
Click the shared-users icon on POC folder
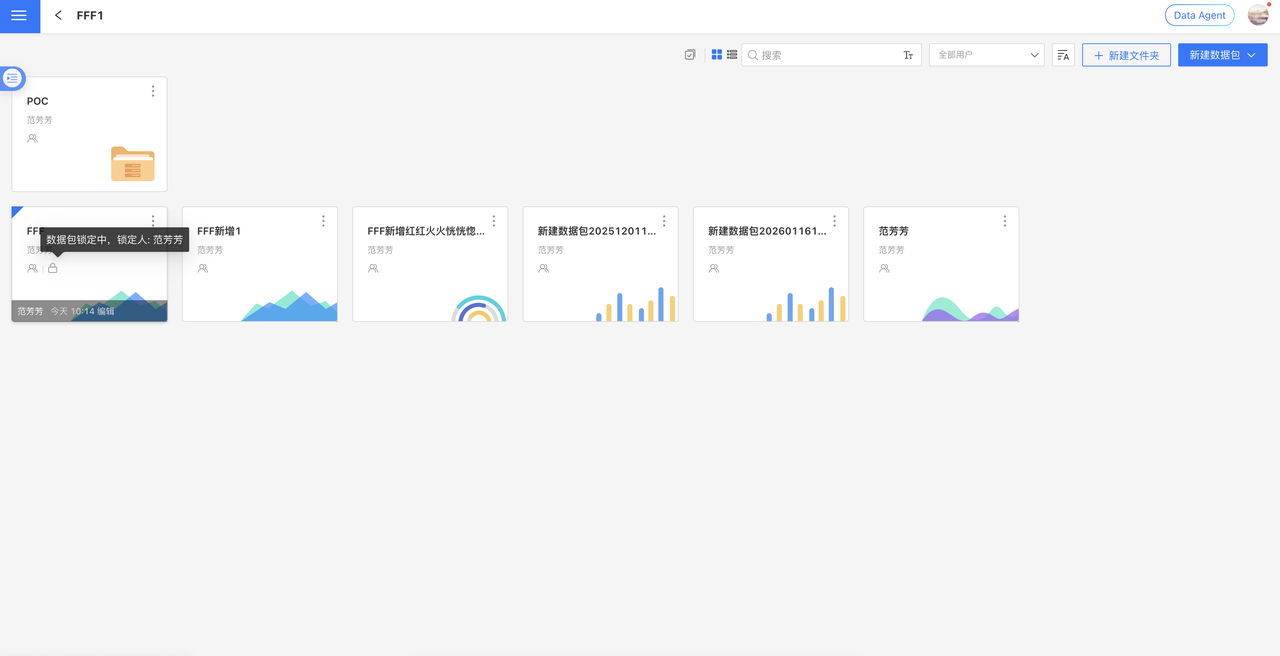pyautogui.click(x=33, y=139)
